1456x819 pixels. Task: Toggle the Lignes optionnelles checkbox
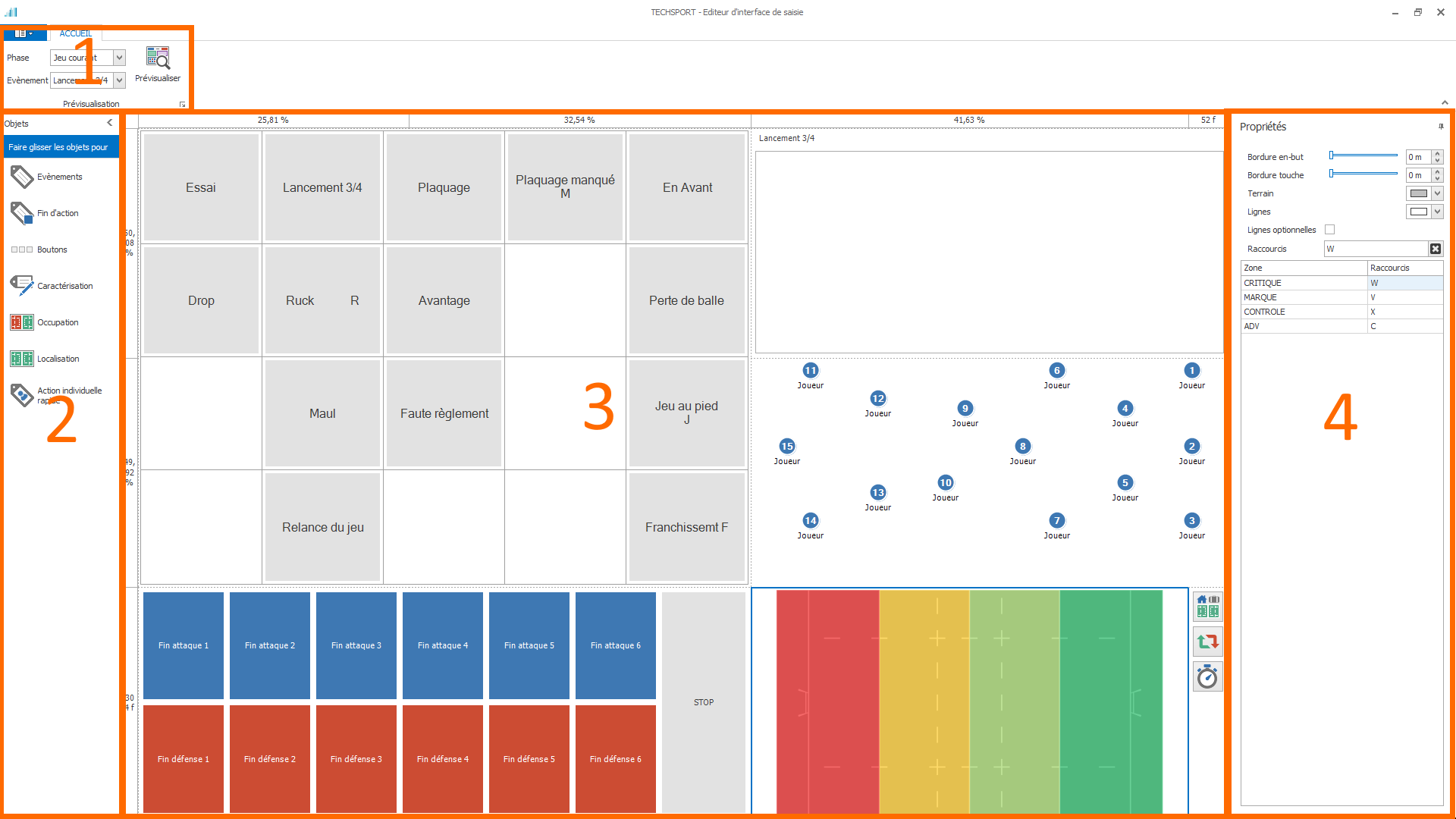coord(1329,230)
